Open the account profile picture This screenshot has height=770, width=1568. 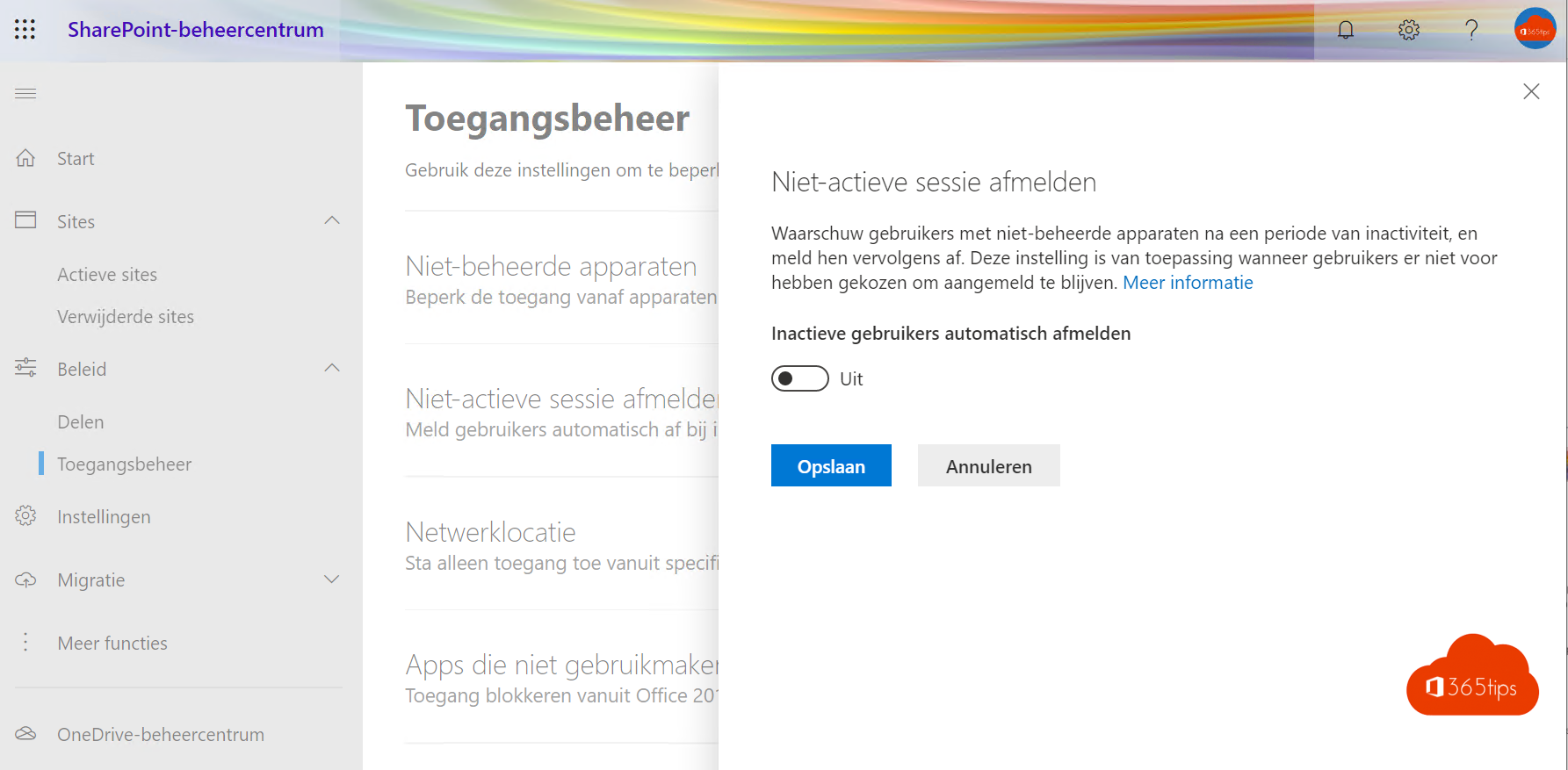click(1535, 29)
